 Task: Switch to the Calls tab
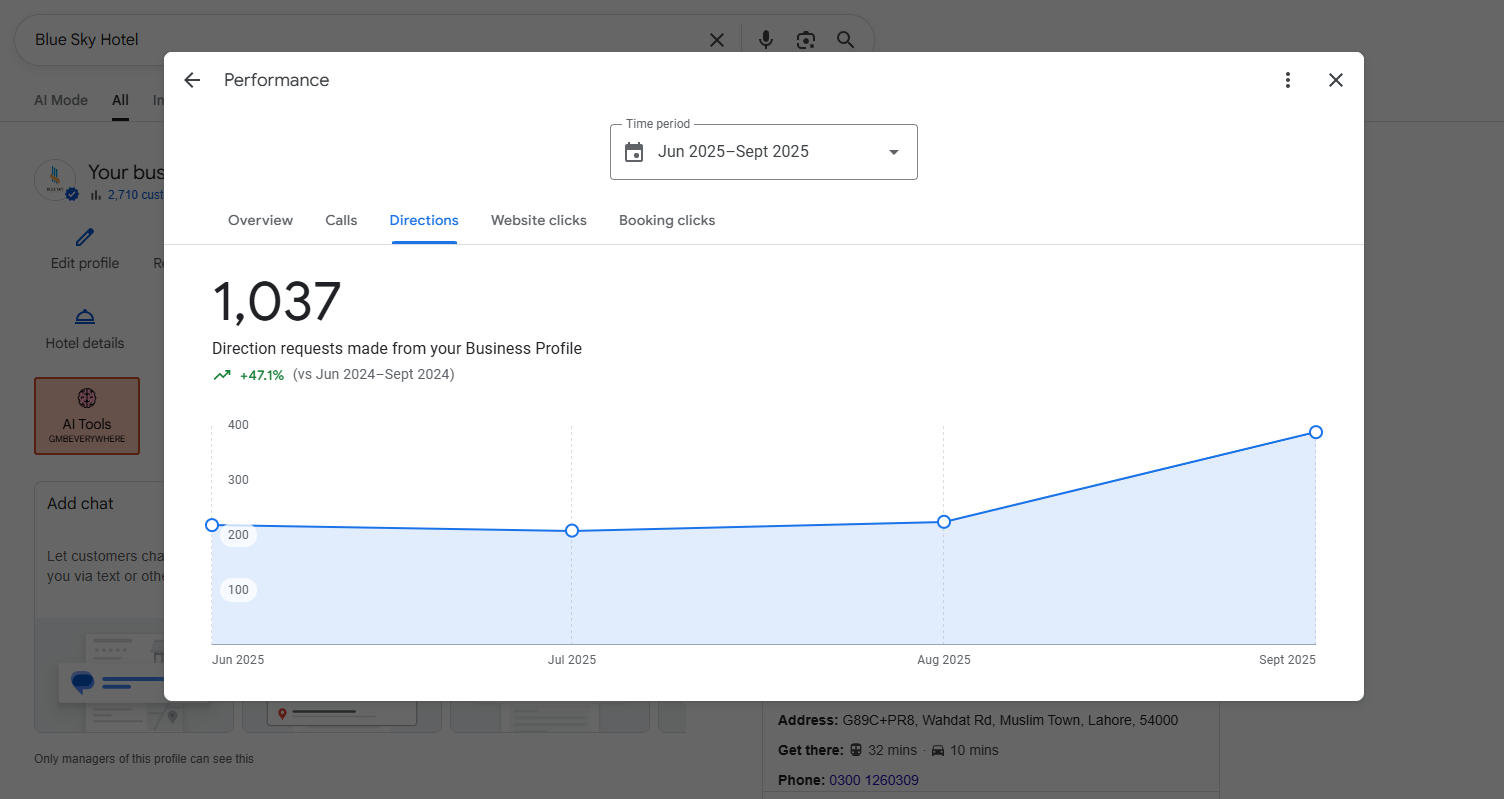(x=341, y=220)
